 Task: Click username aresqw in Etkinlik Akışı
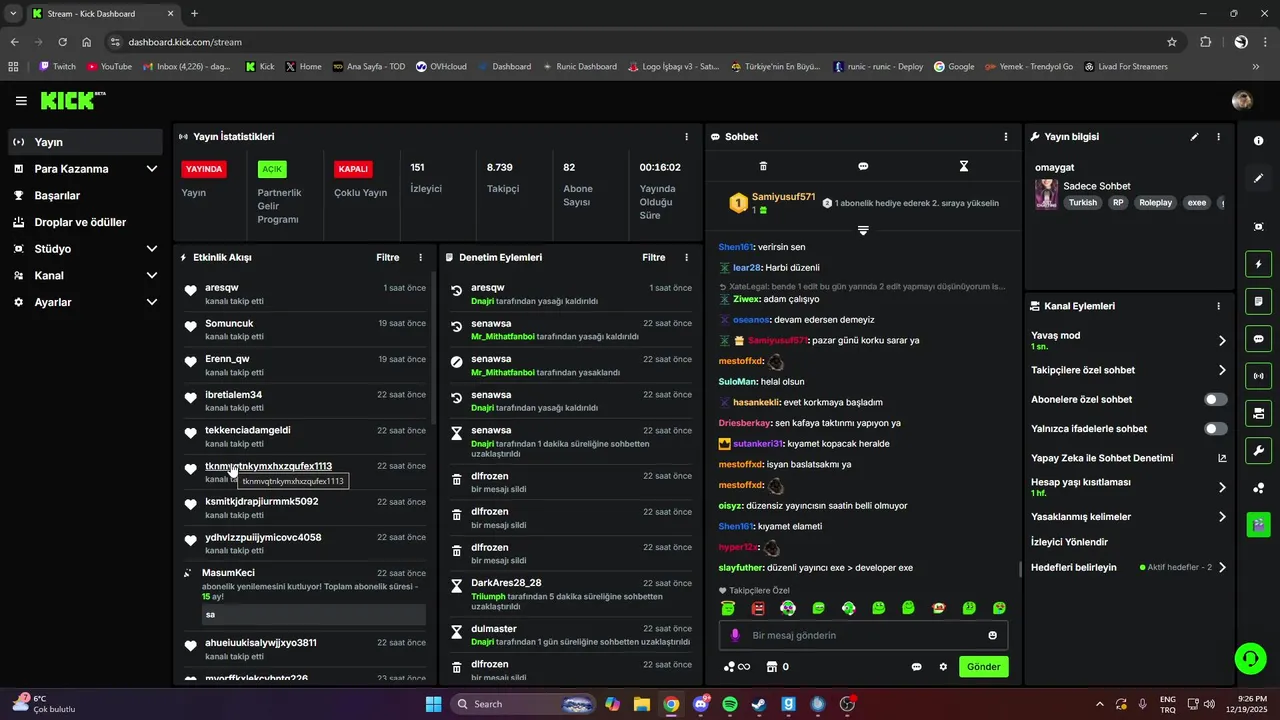(x=221, y=288)
